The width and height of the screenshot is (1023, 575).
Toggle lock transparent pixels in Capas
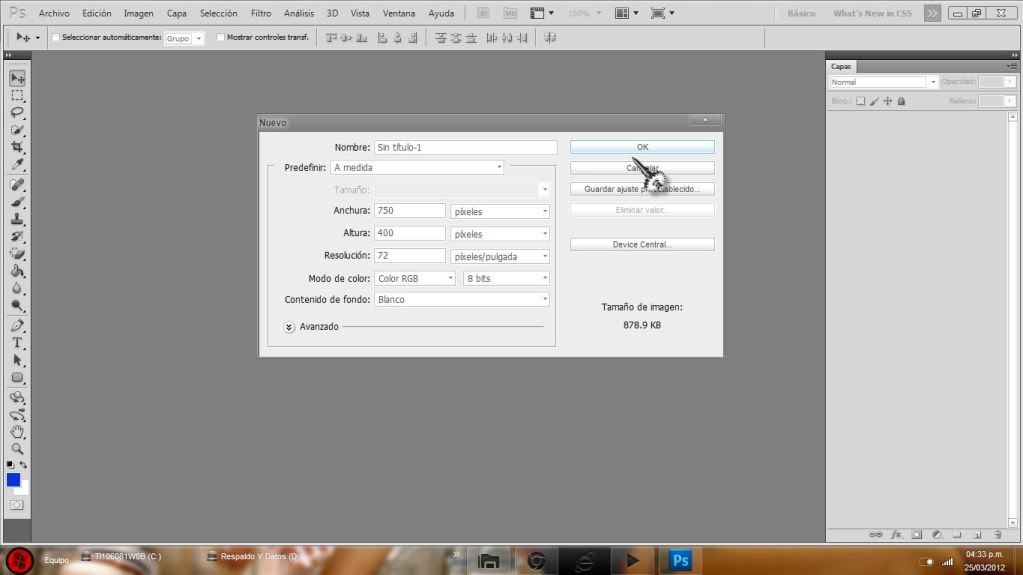point(861,101)
